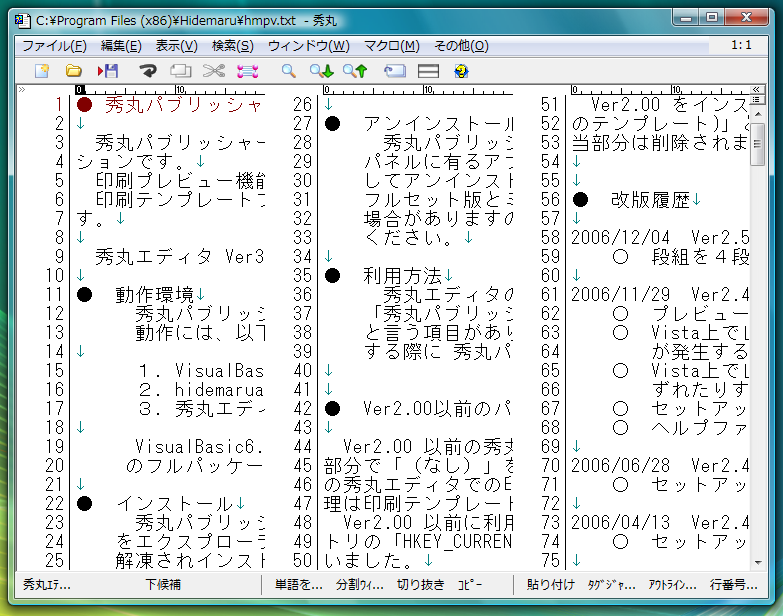Click the VisualBasic6. text on line 19
This screenshot has width=783, height=616.
coord(199,446)
